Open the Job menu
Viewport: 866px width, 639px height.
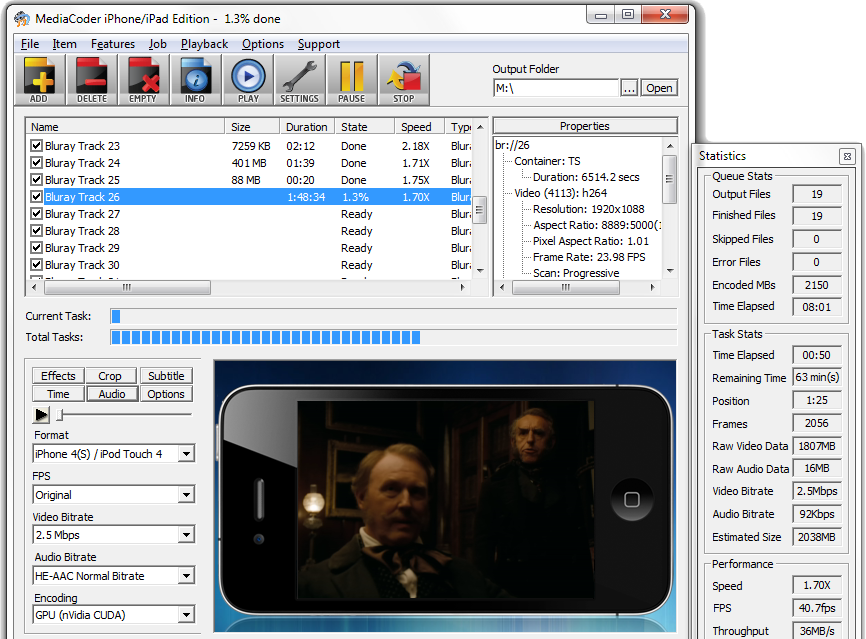point(157,44)
